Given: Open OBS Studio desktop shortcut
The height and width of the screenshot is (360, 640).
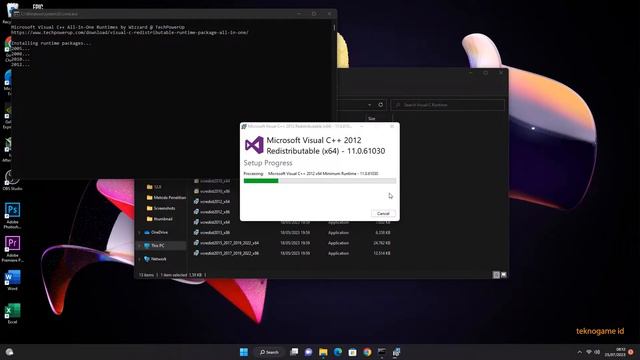Looking at the screenshot, I should (x=12, y=180).
